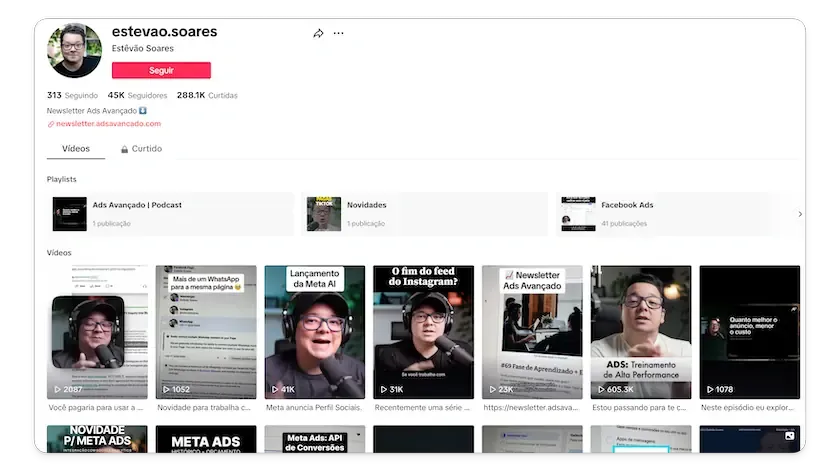
Task: Play the ADS Treinamento de Alta Performance video
Action: [641, 332]
